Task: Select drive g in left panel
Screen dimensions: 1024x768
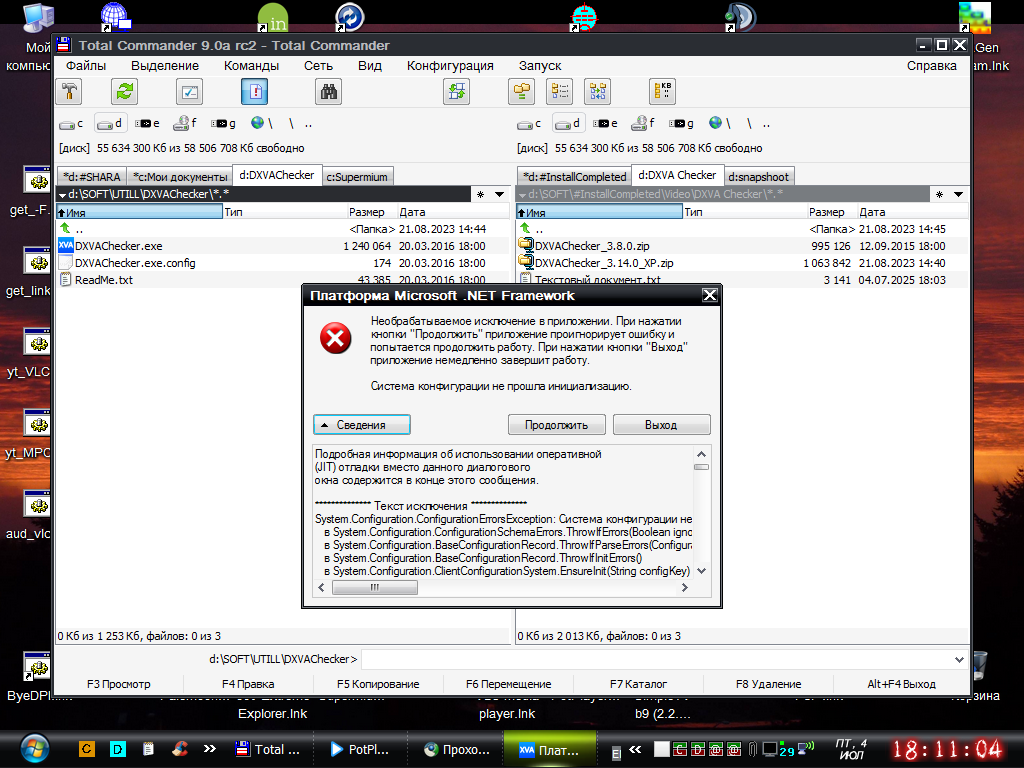Action: click(x=223, y=123)
